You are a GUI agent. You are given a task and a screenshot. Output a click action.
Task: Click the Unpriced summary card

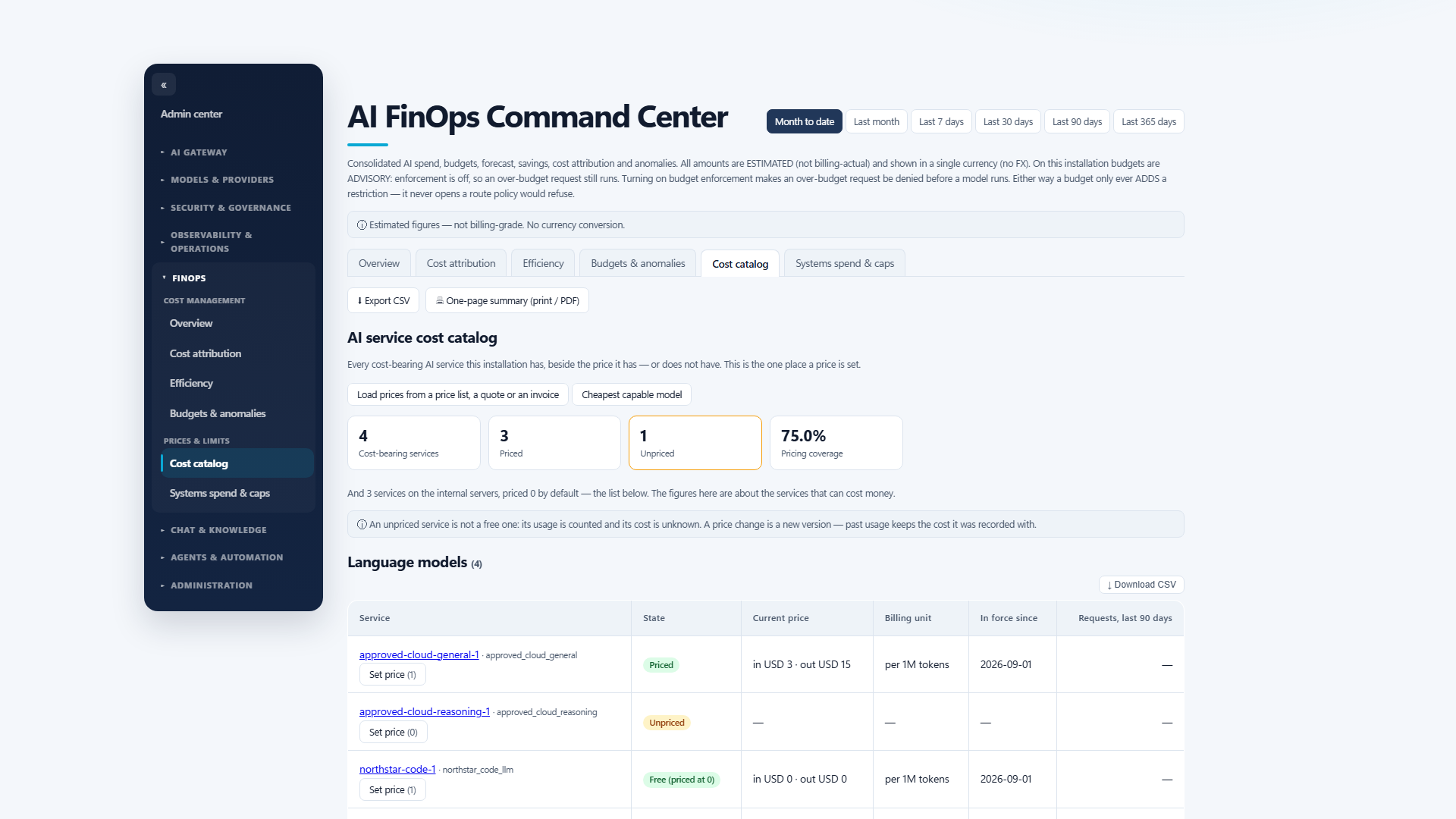click(x=695, y=443)
